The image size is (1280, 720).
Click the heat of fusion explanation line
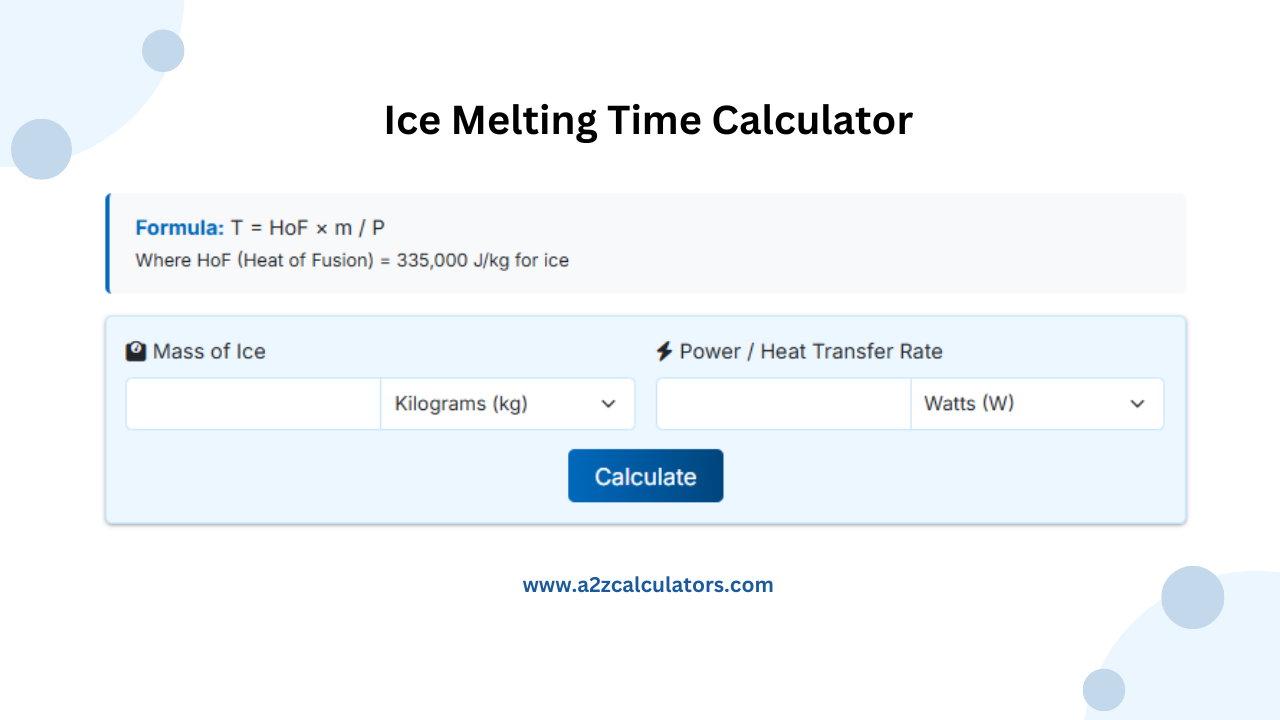[351, 260]
